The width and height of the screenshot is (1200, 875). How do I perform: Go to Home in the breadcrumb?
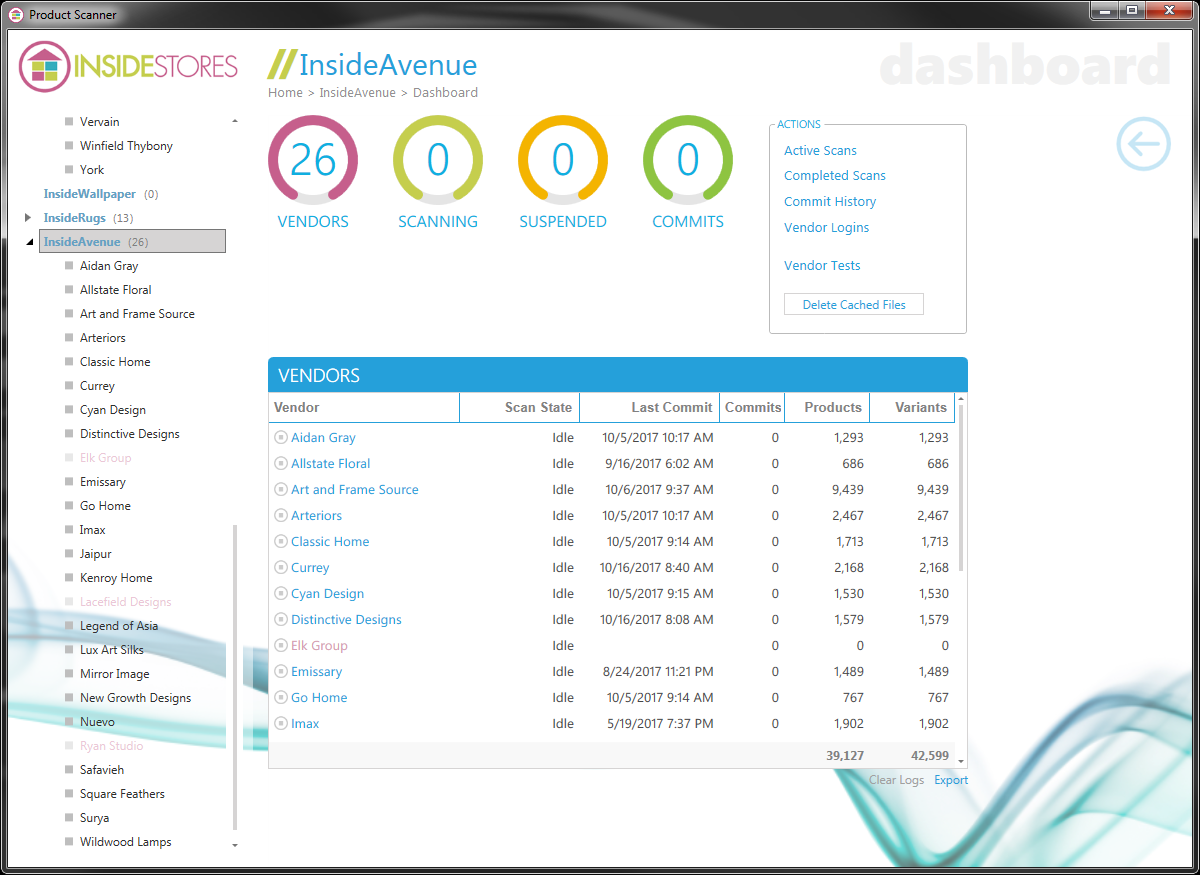[x=285, y=93]
